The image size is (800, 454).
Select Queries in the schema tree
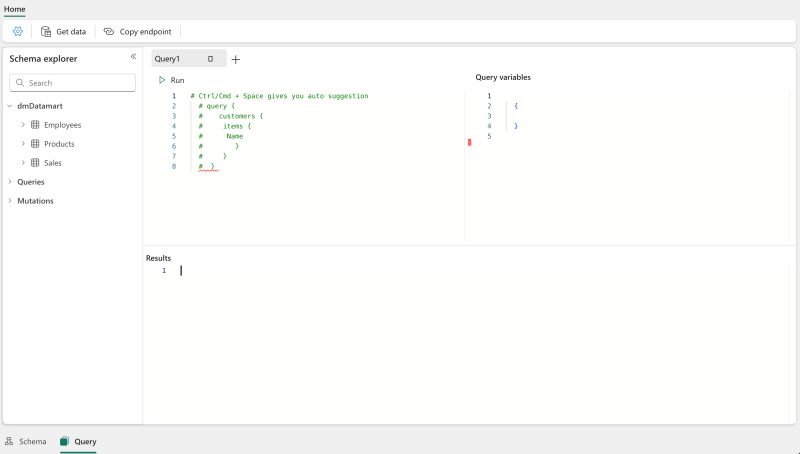point(31,182)
